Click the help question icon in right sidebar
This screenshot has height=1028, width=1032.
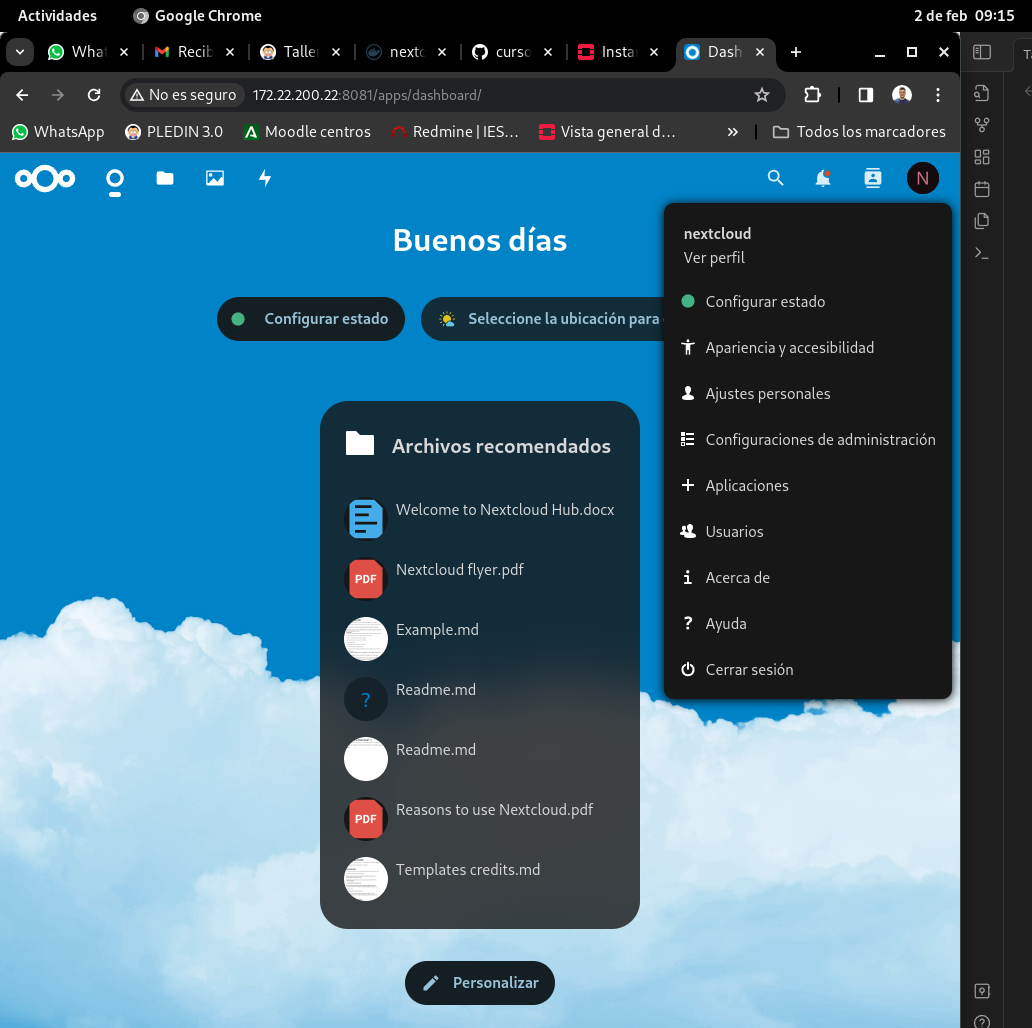pyautogui.click(x=982, y=1021)
